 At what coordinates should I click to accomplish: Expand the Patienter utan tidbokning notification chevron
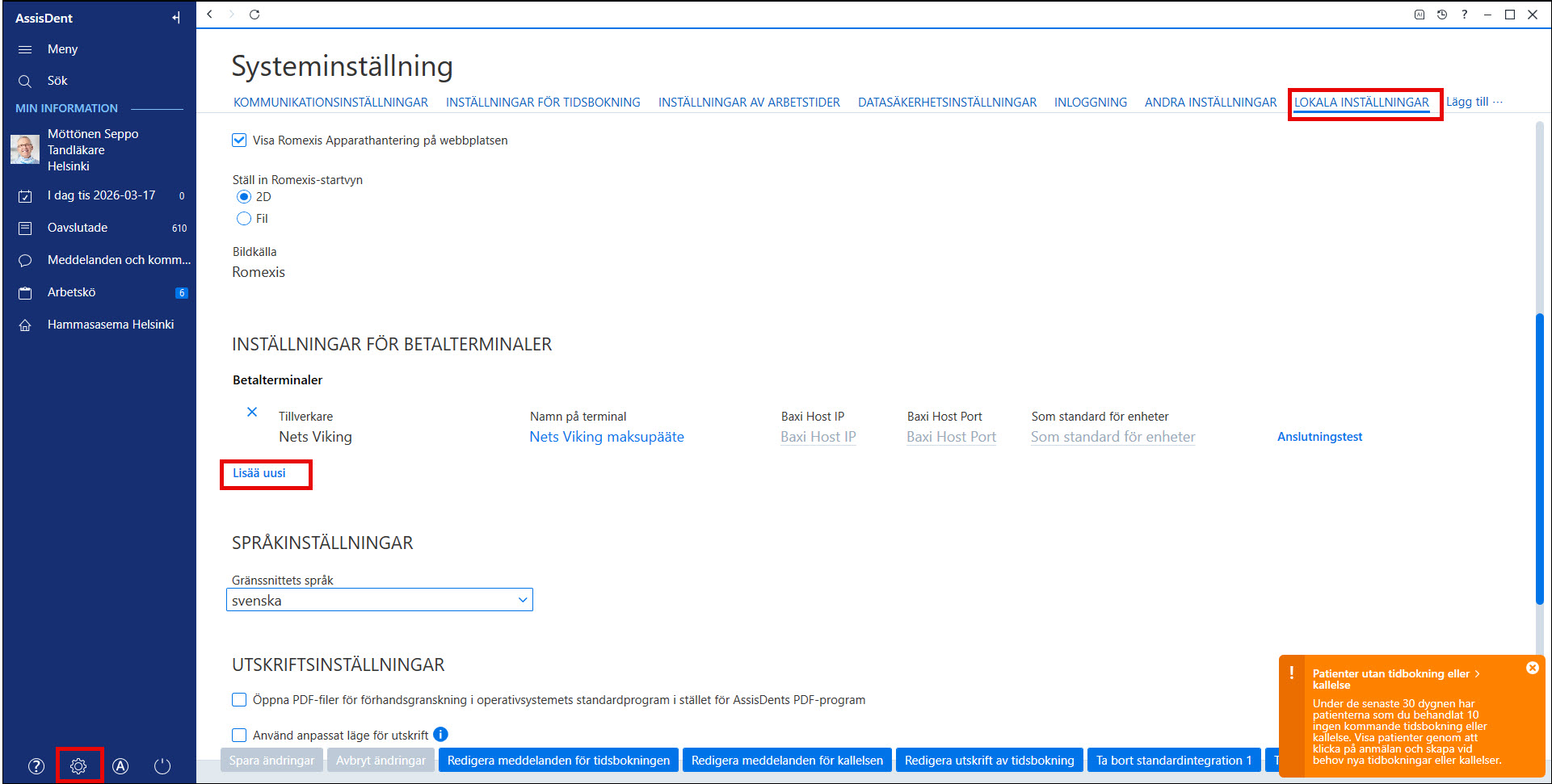coord(1478,673)
